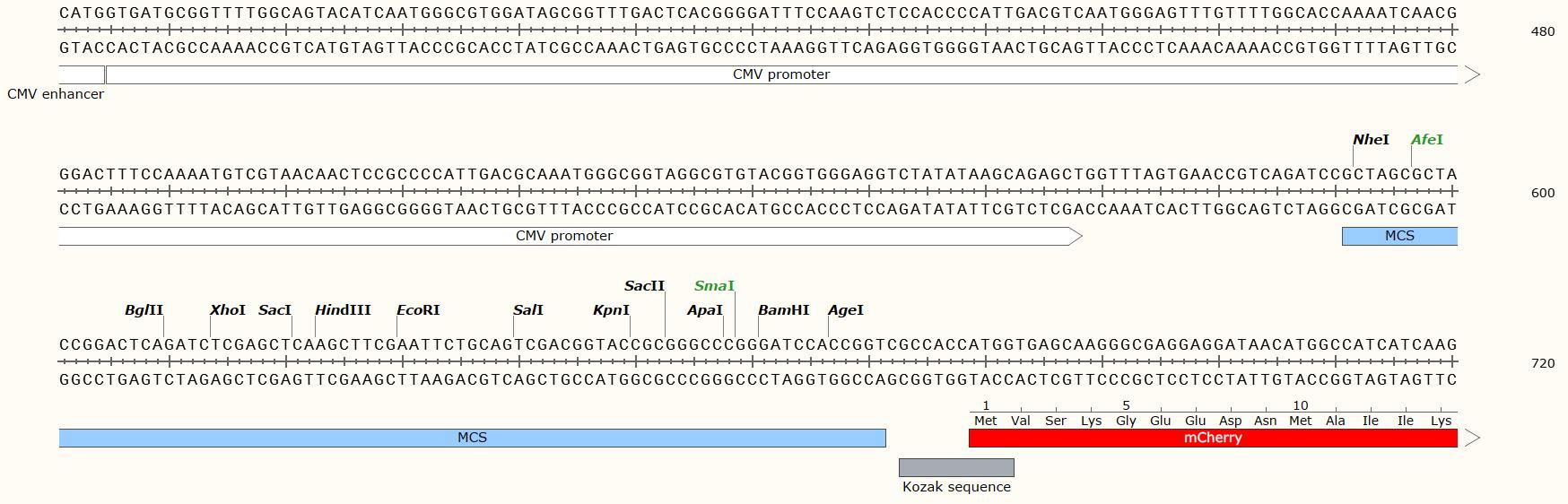Click the HindIII enzyme label

(x=343, y=310)
